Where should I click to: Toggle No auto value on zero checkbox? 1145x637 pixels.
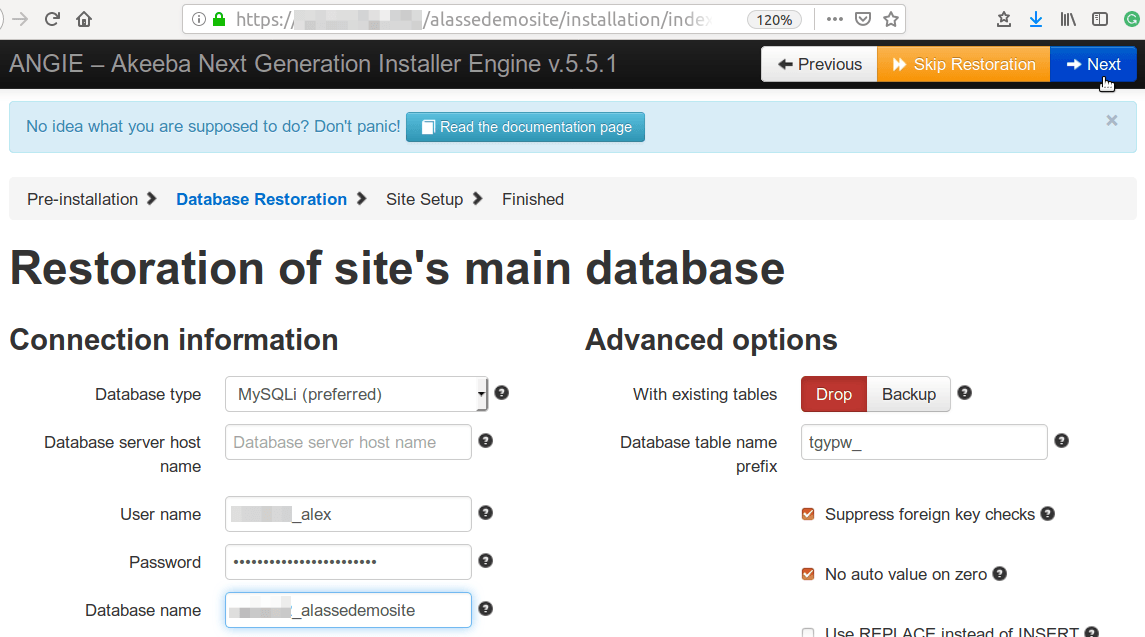click(808, 574)
